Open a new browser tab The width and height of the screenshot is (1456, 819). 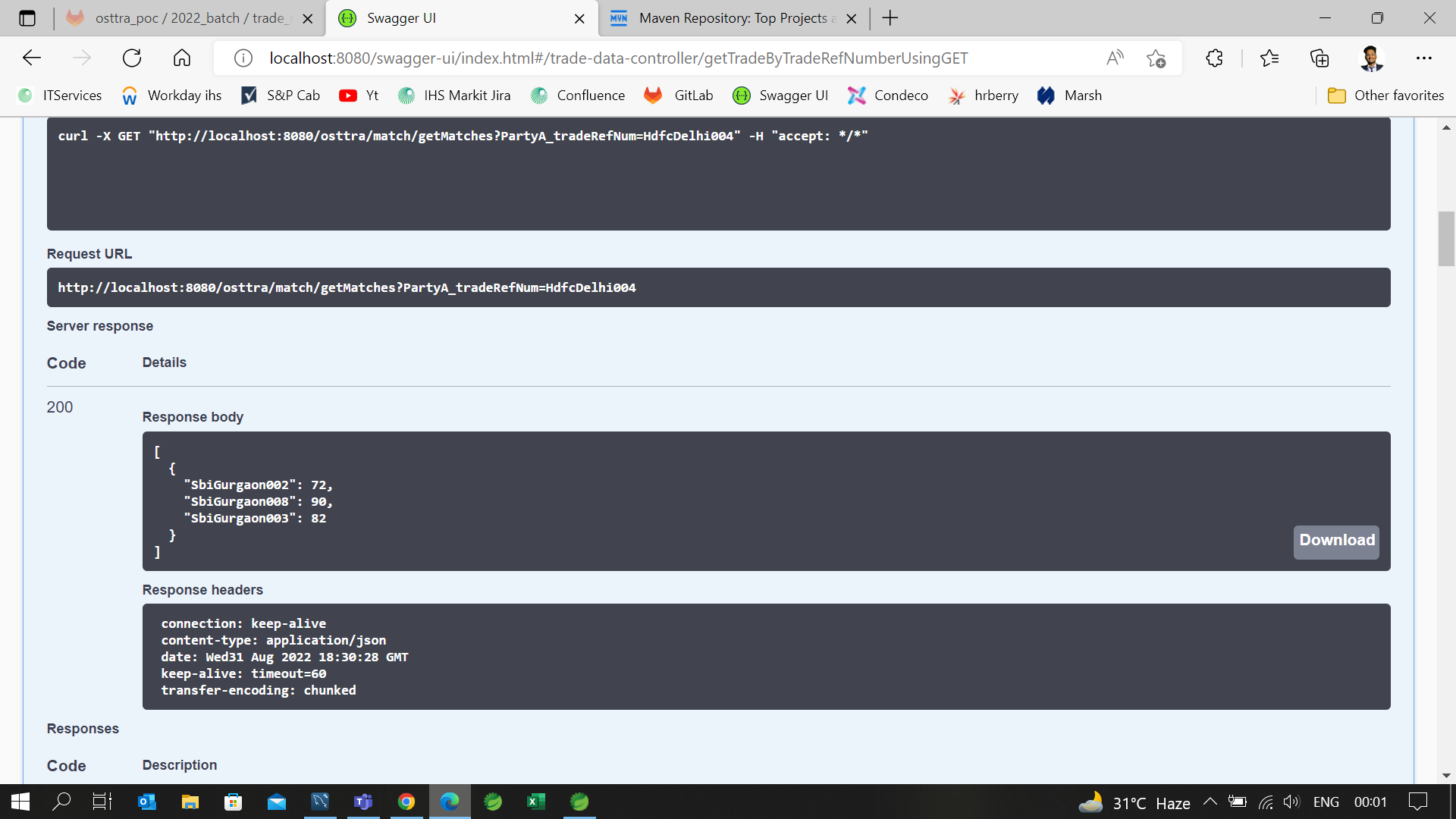890,18
